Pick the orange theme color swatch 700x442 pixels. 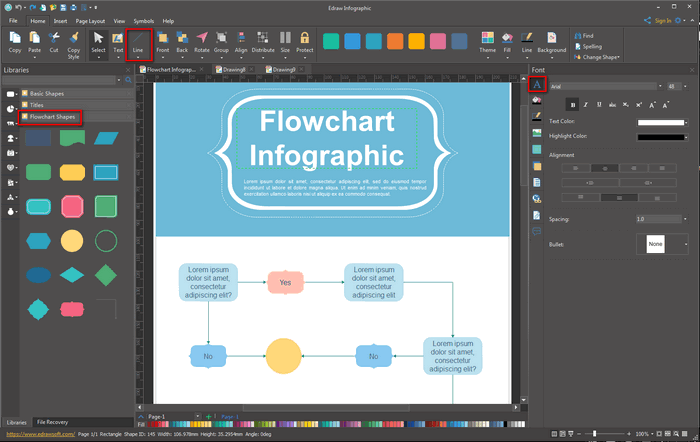tap(395, 41)
